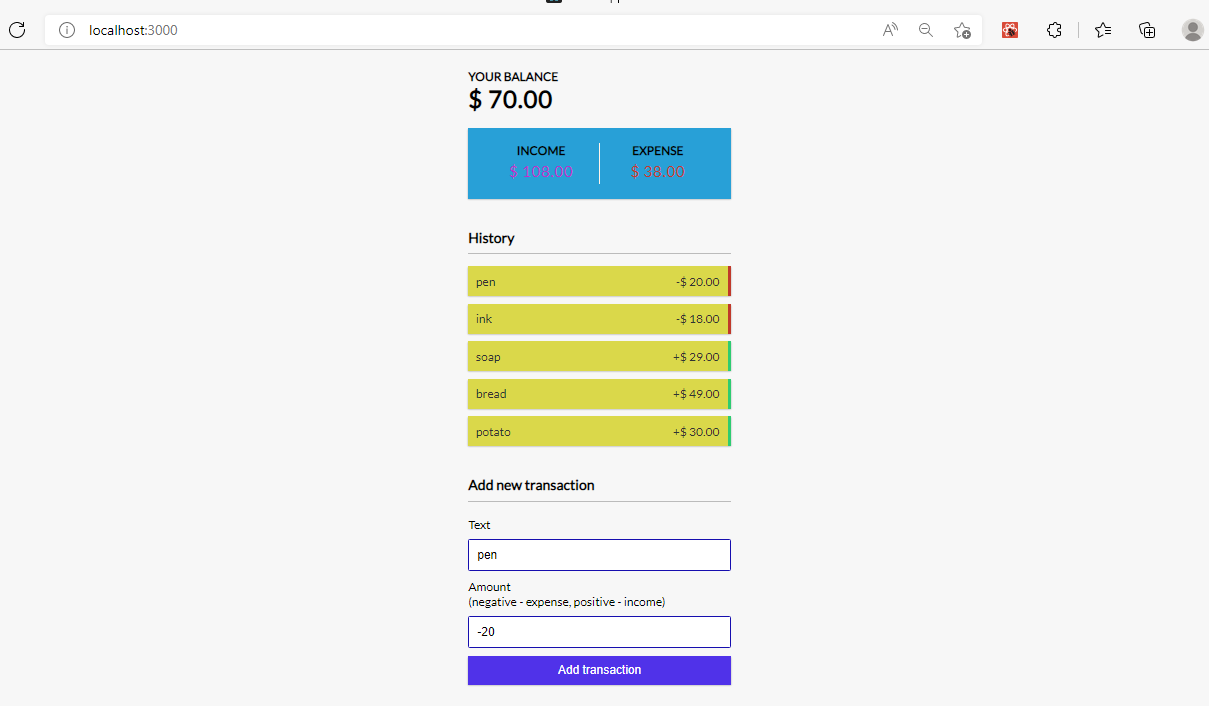Viewport: 1209px width, 706px height.
Task: Open the browser profile menu
Action: (1192, 30)
